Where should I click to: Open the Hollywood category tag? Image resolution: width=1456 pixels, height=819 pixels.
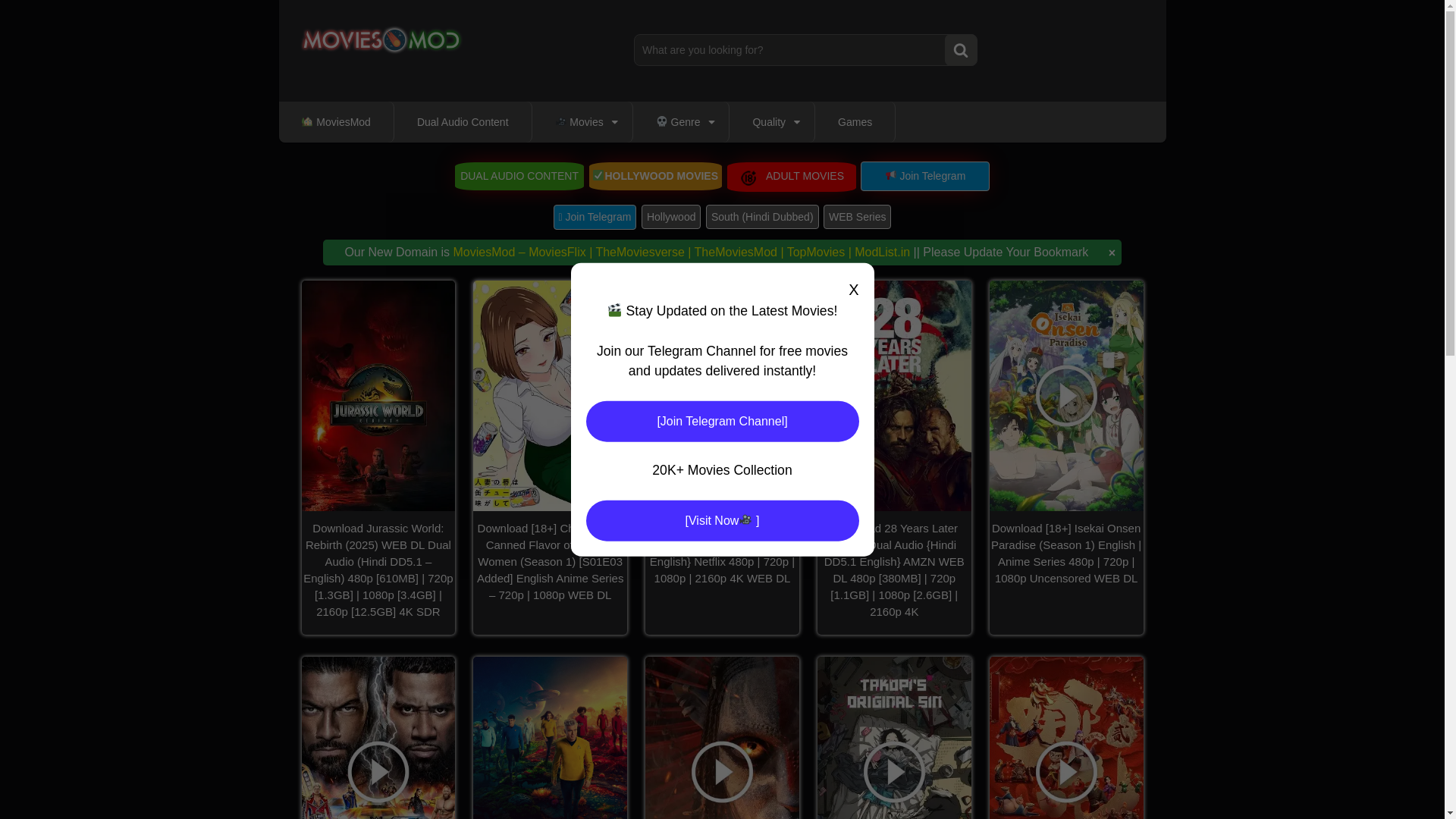(671, 217)
